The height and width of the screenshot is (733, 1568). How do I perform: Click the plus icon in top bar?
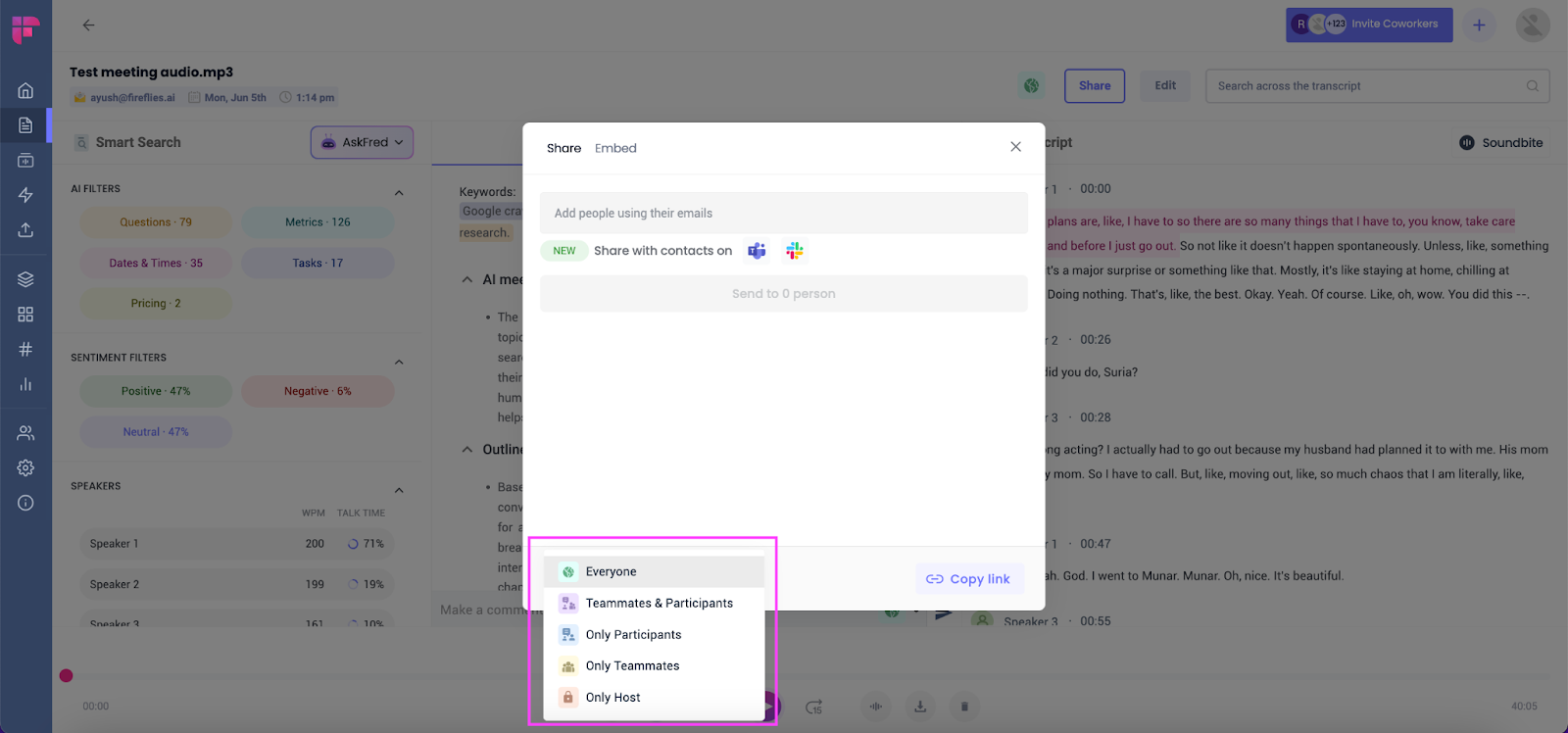(1479, 24)
